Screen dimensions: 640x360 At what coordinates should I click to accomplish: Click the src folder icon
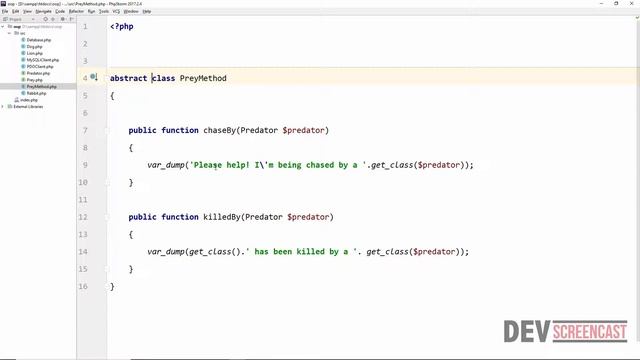[x=16, y=33]
